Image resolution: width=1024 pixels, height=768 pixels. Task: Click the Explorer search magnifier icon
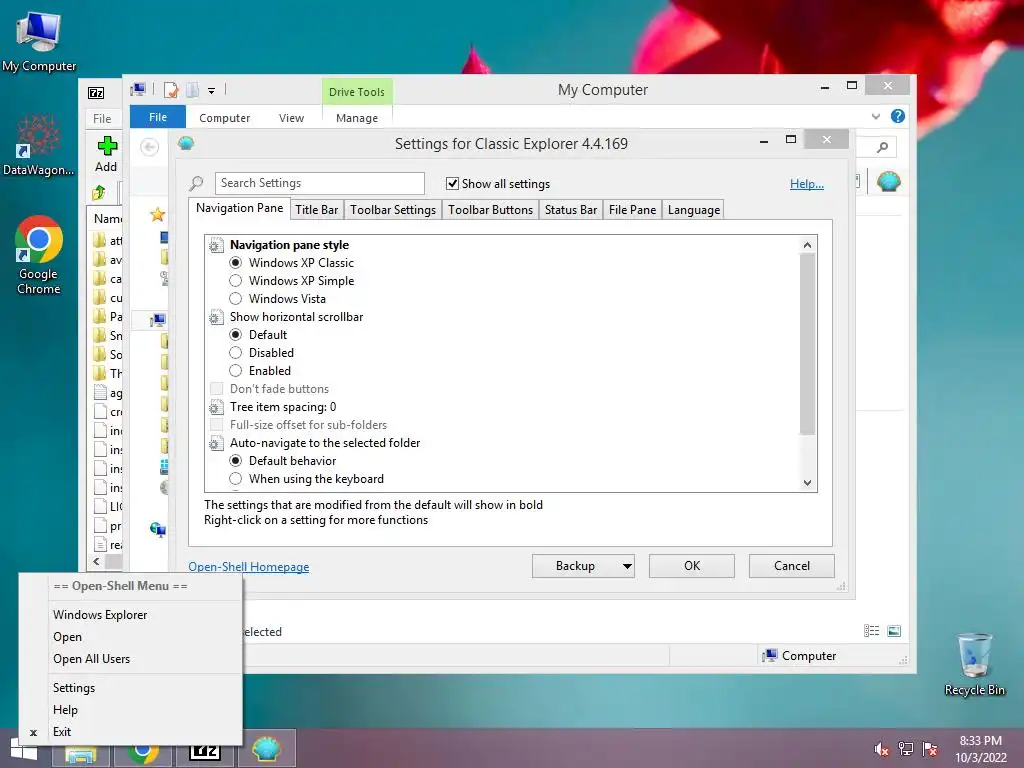pyautogui.click(x=882, y=147)
